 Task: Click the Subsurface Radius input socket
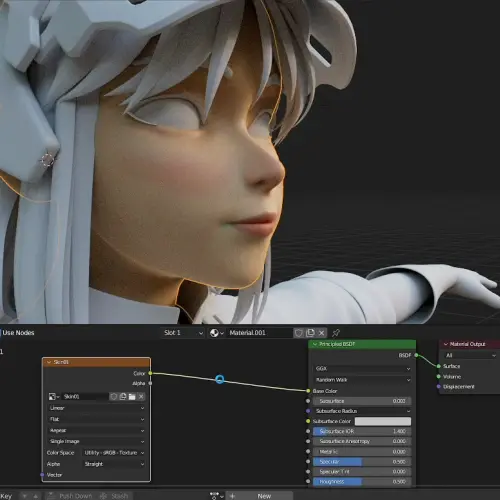308,411
